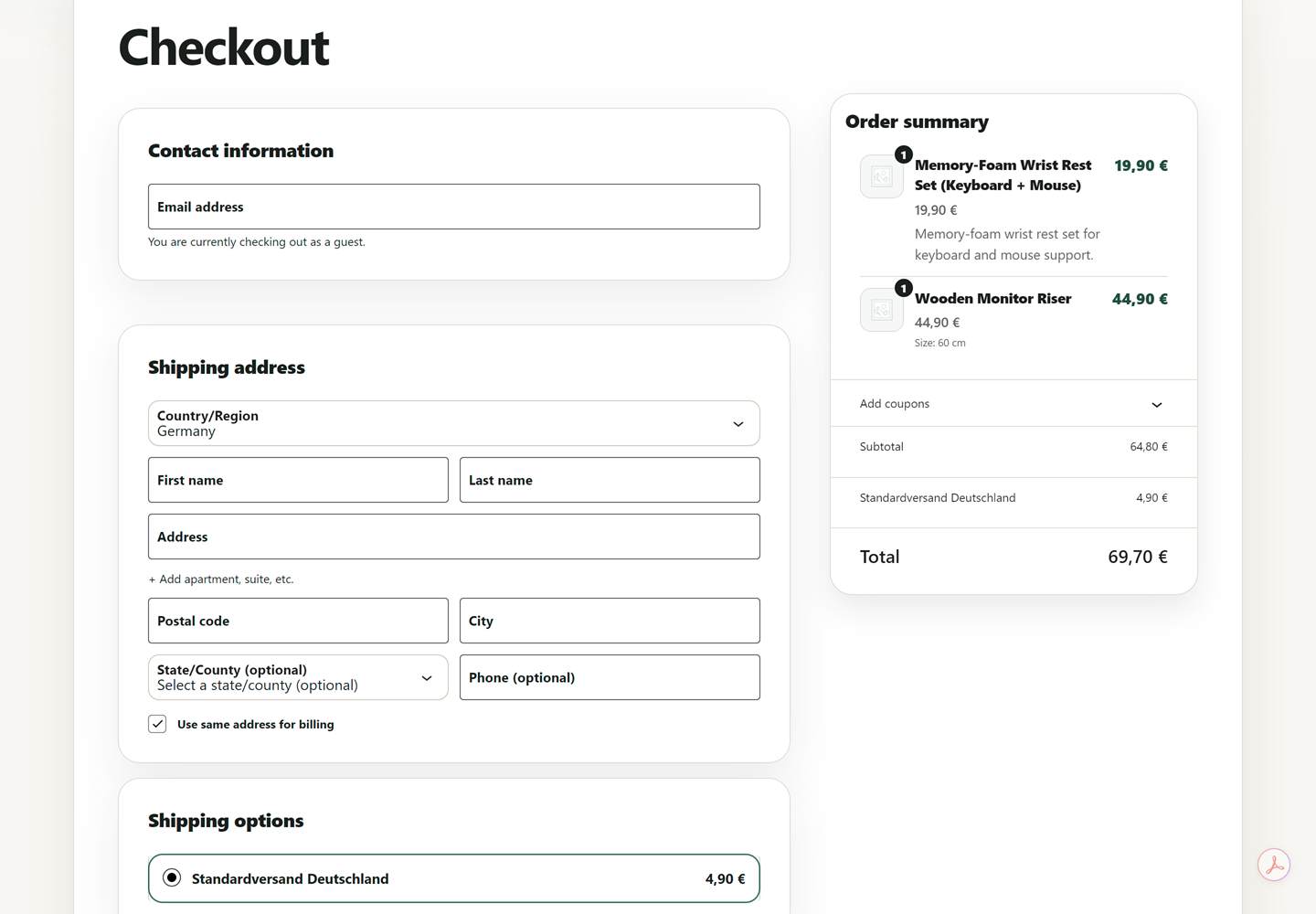Click the State/County dropdown chevron
Image resolution: width=1316 pixels, height=914 pixels.
pos(427,678)
